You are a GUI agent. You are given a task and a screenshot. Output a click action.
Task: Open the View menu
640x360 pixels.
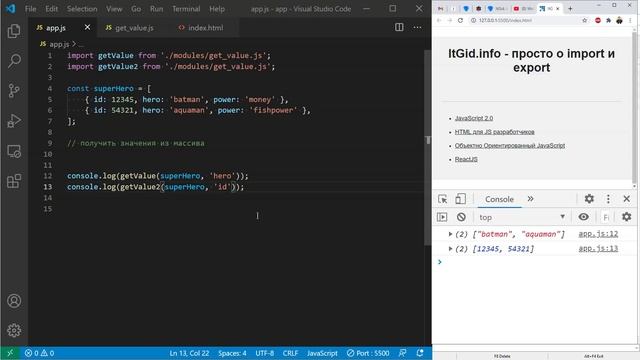point(114,9)
